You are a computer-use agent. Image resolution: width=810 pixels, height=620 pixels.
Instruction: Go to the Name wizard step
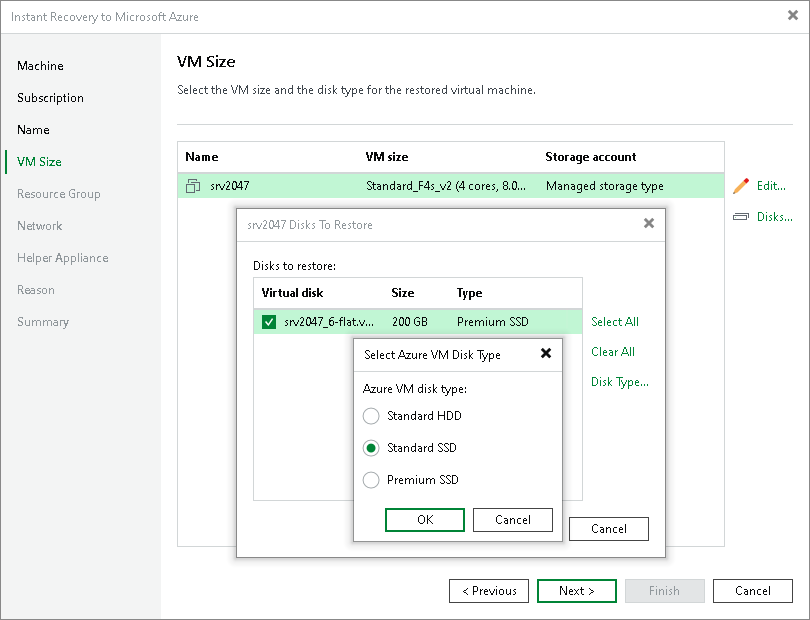33,130
